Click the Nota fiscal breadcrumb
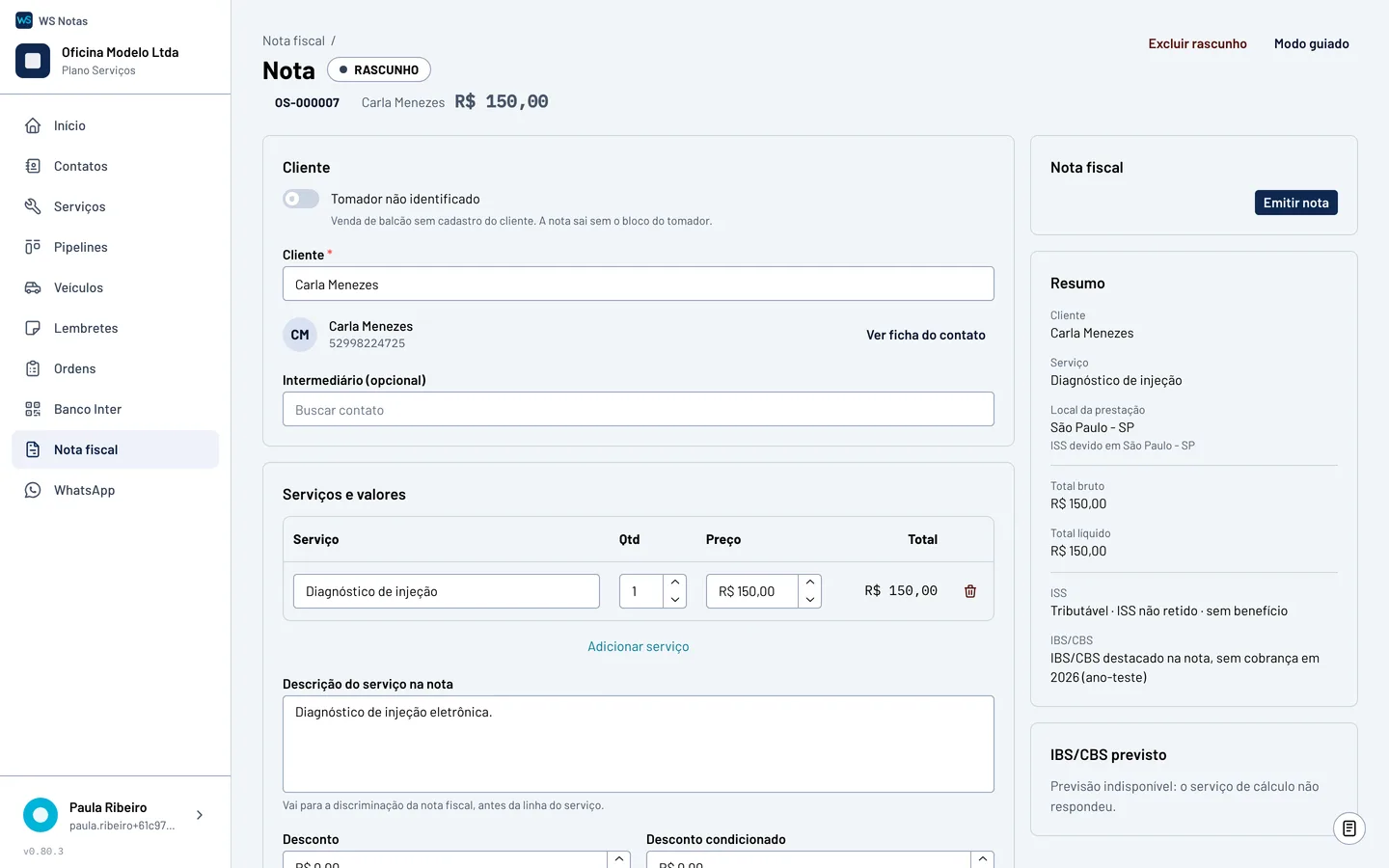 [x=293, y=41]
